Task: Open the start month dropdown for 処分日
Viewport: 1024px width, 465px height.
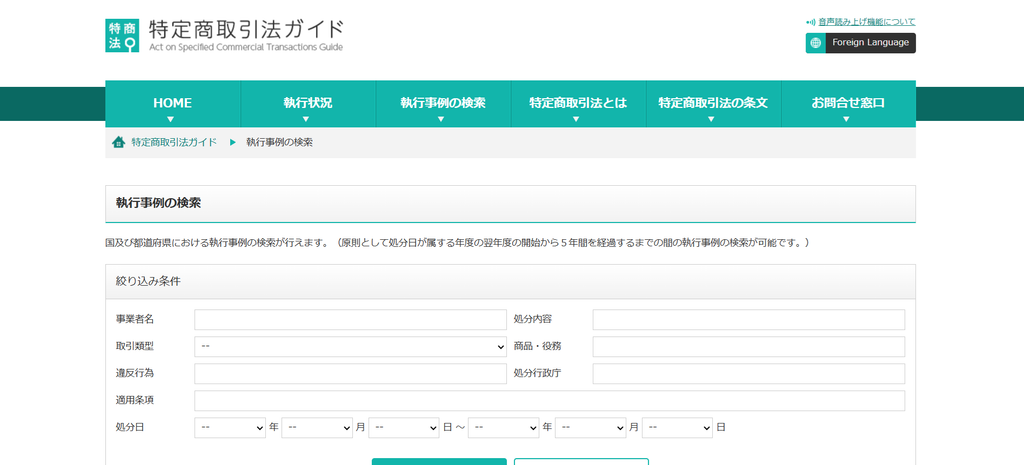Action: click(x=317, y=427)
